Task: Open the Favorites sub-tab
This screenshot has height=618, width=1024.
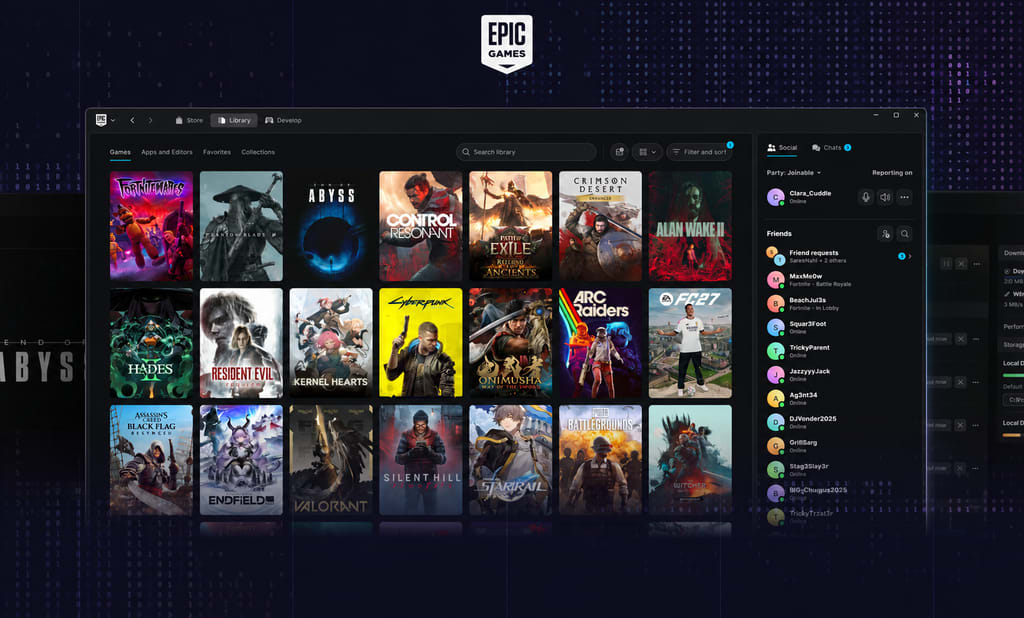Action: [217, 152]
